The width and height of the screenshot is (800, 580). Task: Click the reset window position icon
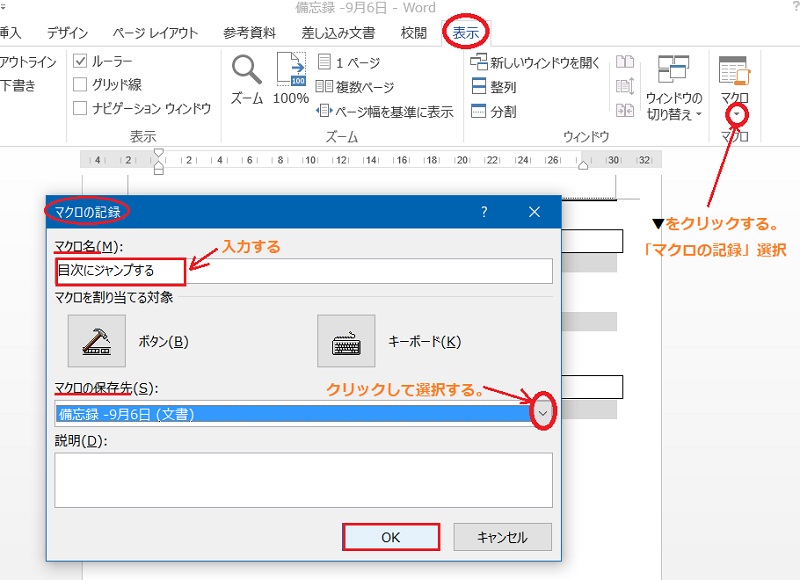625,110
